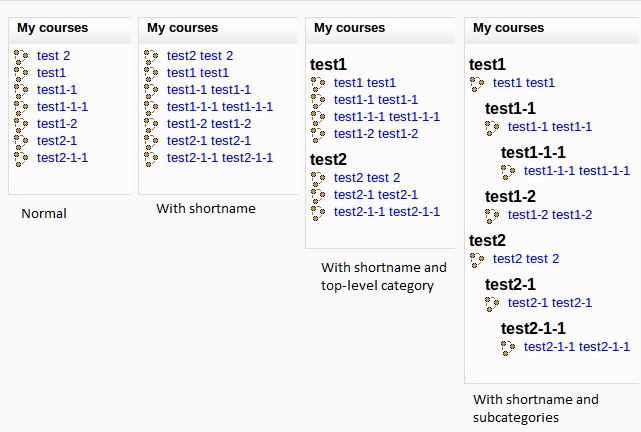
Task: Select 'test2' category heading in subcategories block
Action: (487, 240)
